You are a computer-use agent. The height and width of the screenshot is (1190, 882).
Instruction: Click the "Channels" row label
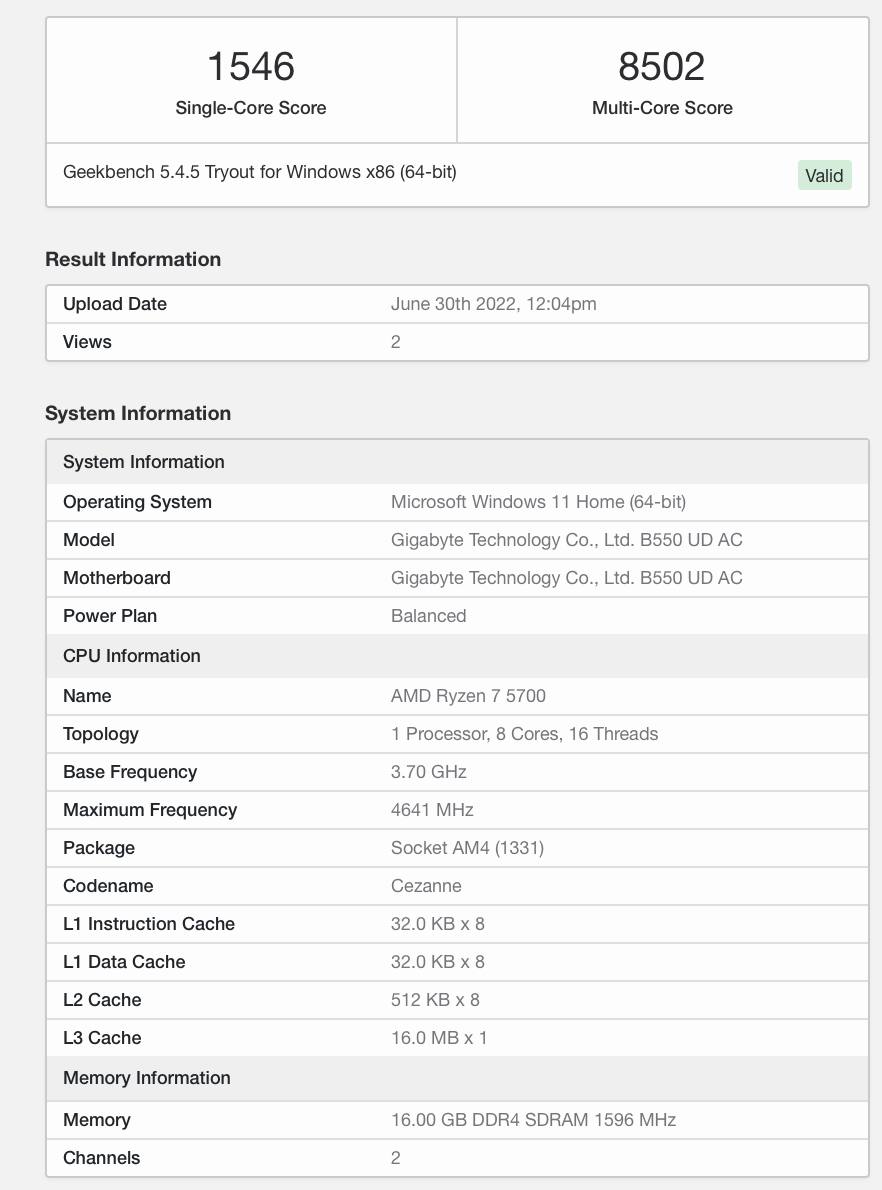101,1157
